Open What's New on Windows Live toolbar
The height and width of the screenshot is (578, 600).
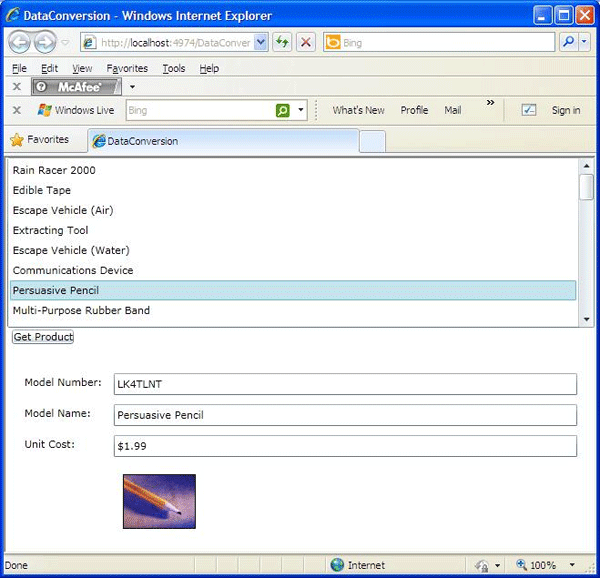tap(359, 110)
